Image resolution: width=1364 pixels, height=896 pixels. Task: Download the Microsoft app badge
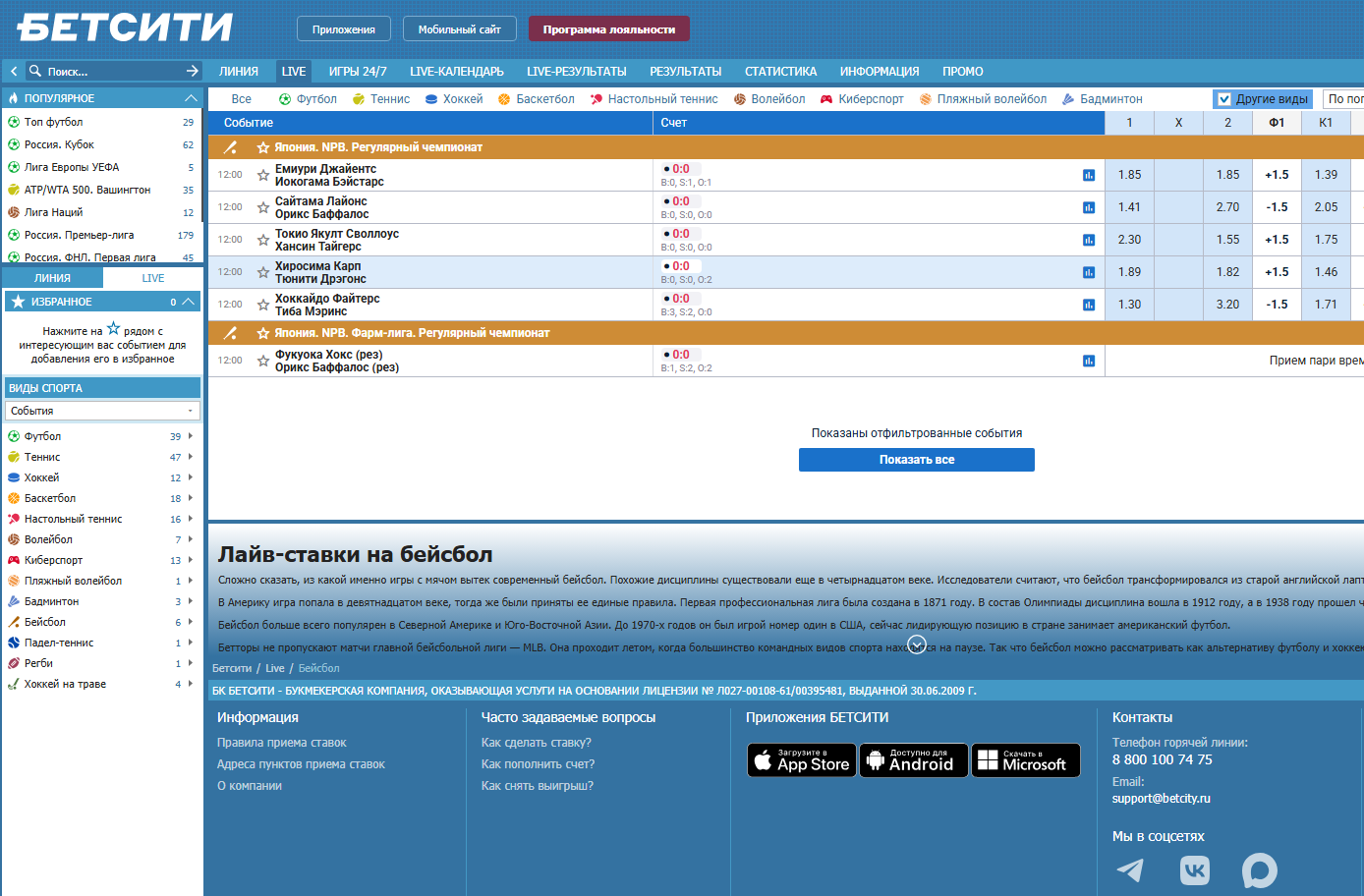point(1026,760)
